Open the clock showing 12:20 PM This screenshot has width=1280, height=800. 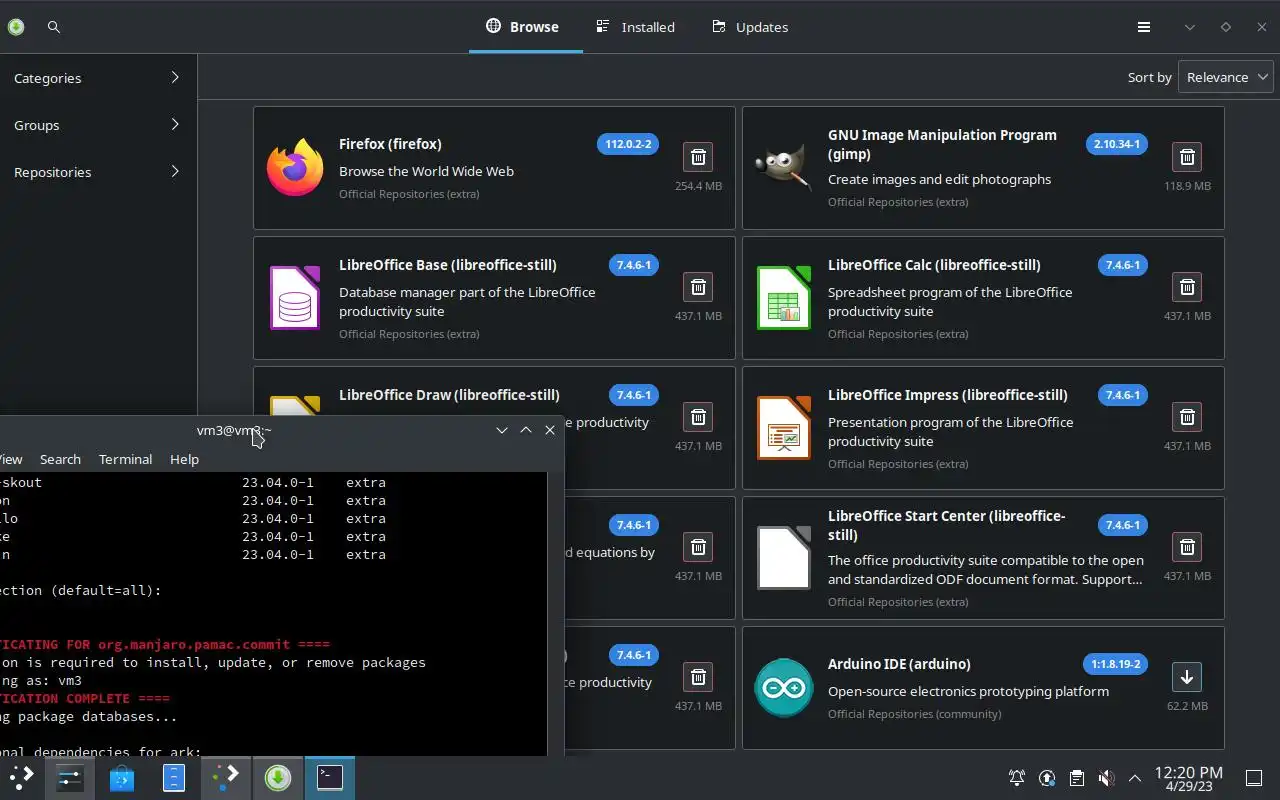tap(1188, 778)
